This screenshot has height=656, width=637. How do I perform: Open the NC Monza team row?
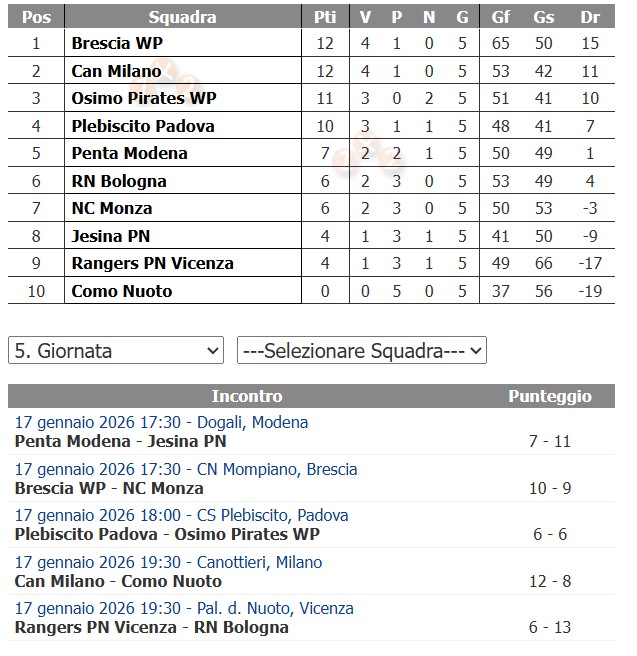pyautogui.click(x=112, y=208)
